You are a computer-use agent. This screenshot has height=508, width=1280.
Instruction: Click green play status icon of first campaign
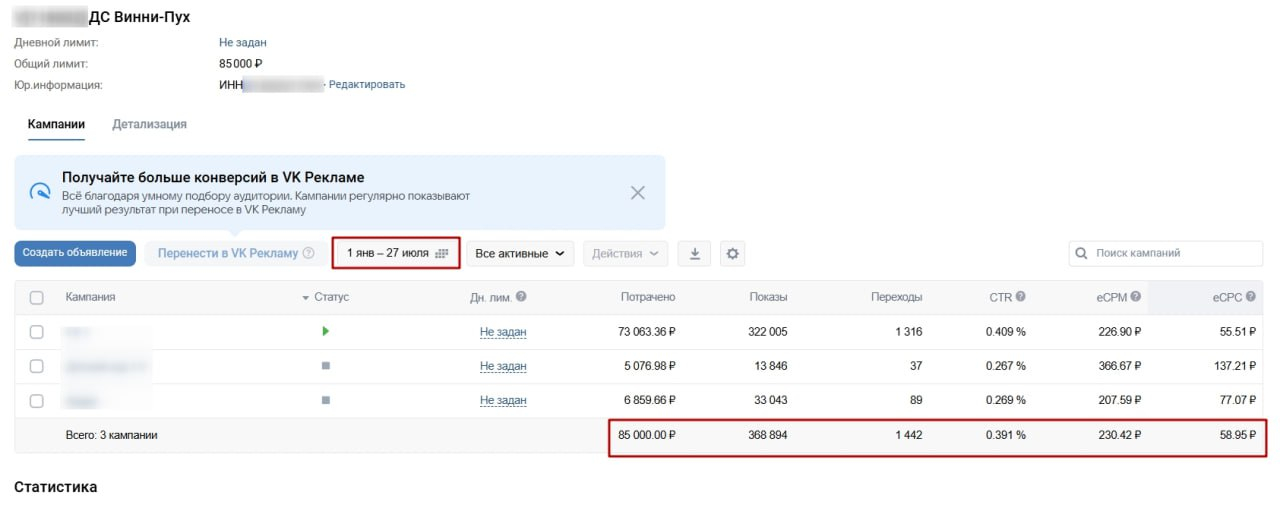tap(325, 331)
